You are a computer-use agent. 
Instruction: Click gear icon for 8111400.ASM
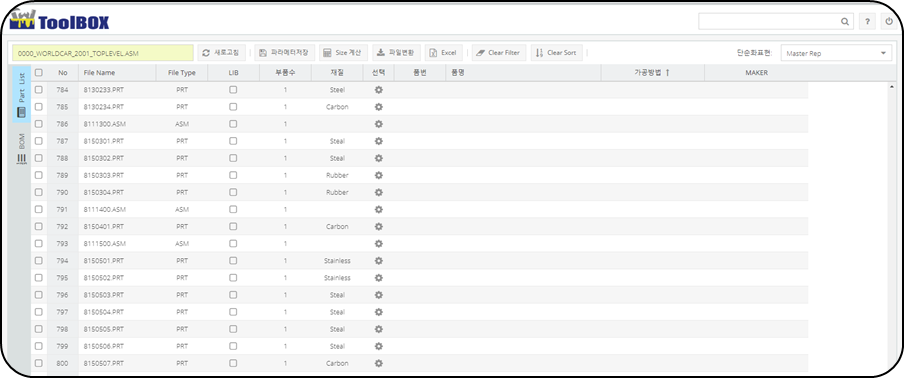(x=379, y=209)
